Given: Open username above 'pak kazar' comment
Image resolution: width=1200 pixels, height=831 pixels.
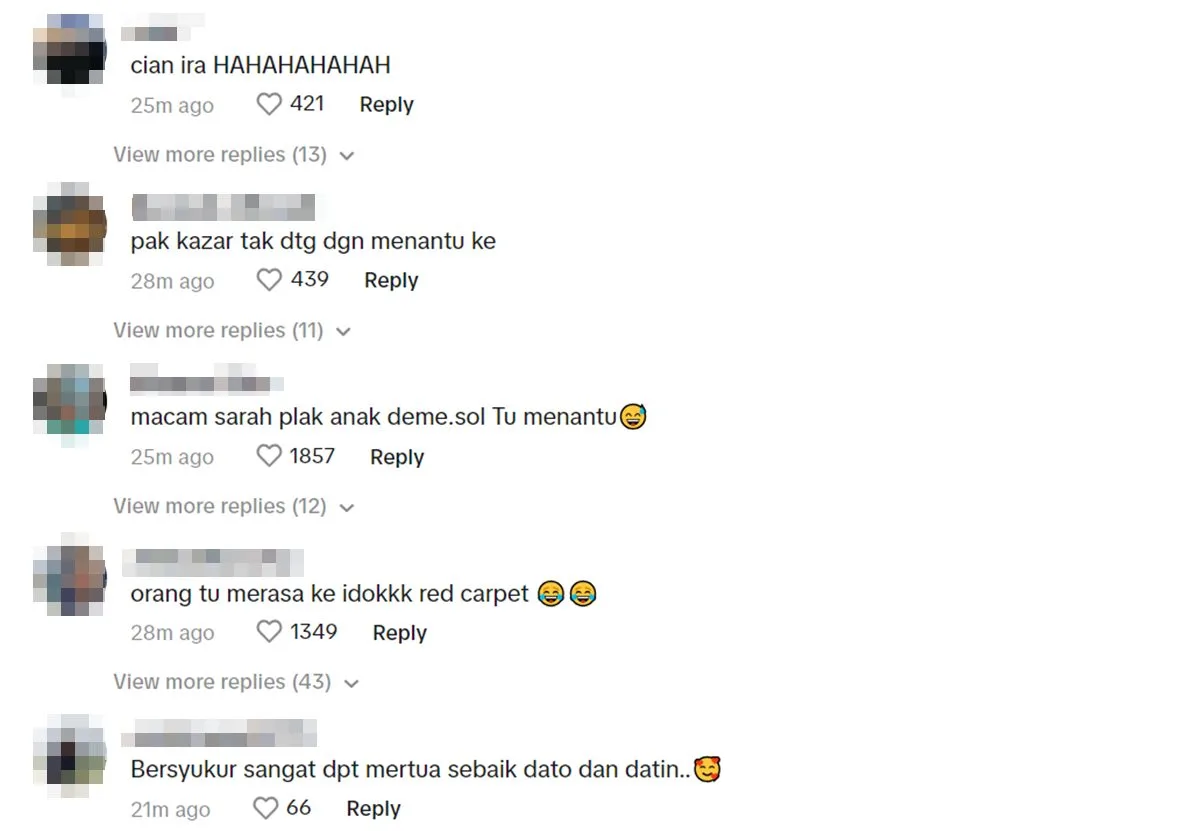Looking at the screenshot, I should coord(223,207).
